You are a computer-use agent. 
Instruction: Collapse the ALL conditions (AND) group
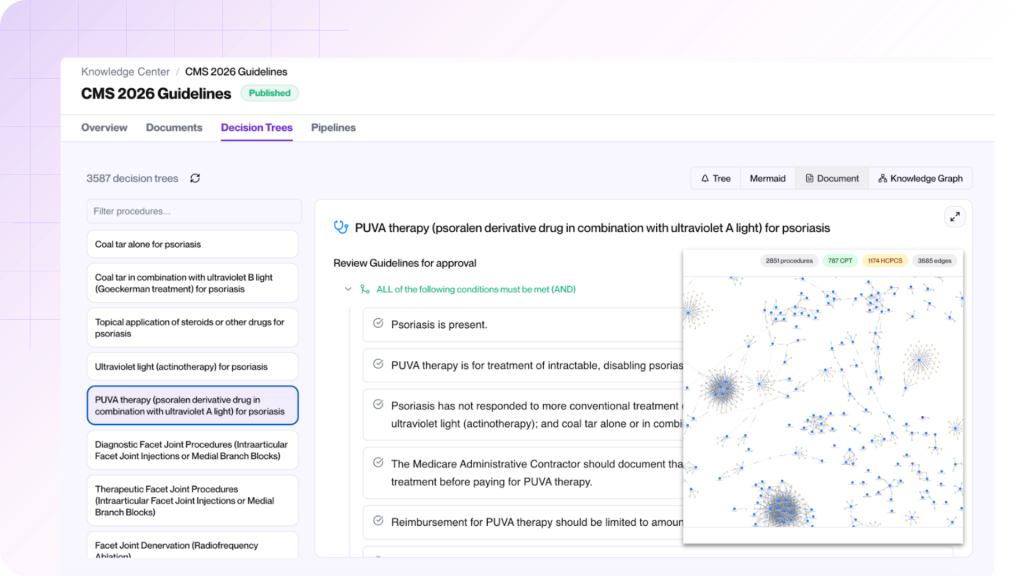coord(348,289)
